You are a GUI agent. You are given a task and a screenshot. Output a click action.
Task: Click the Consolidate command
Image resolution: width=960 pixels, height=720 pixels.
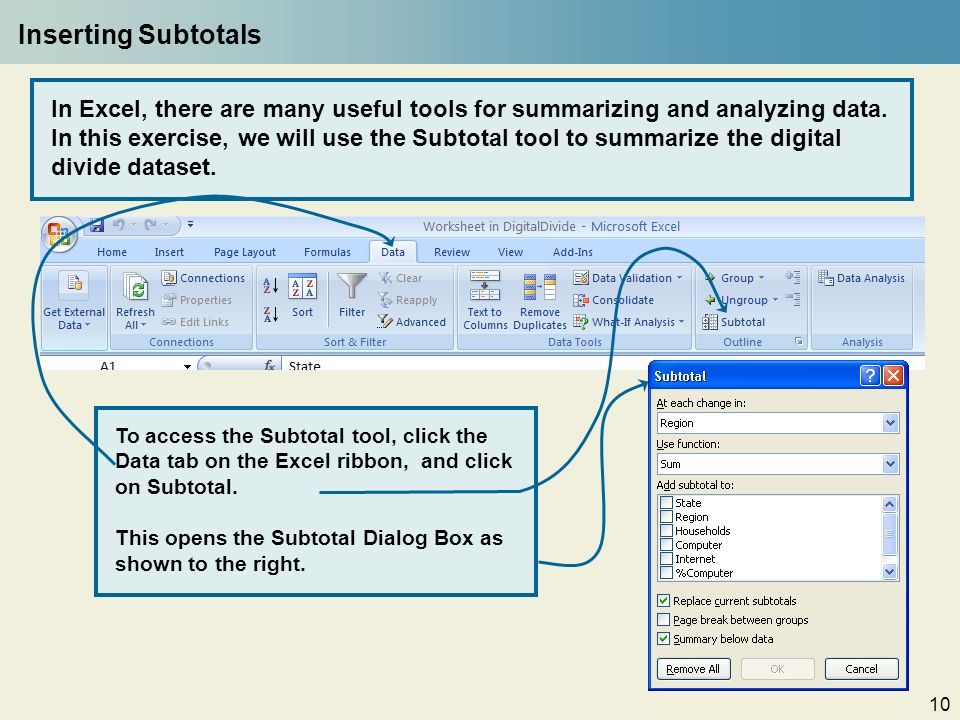[x=613, y=300]
